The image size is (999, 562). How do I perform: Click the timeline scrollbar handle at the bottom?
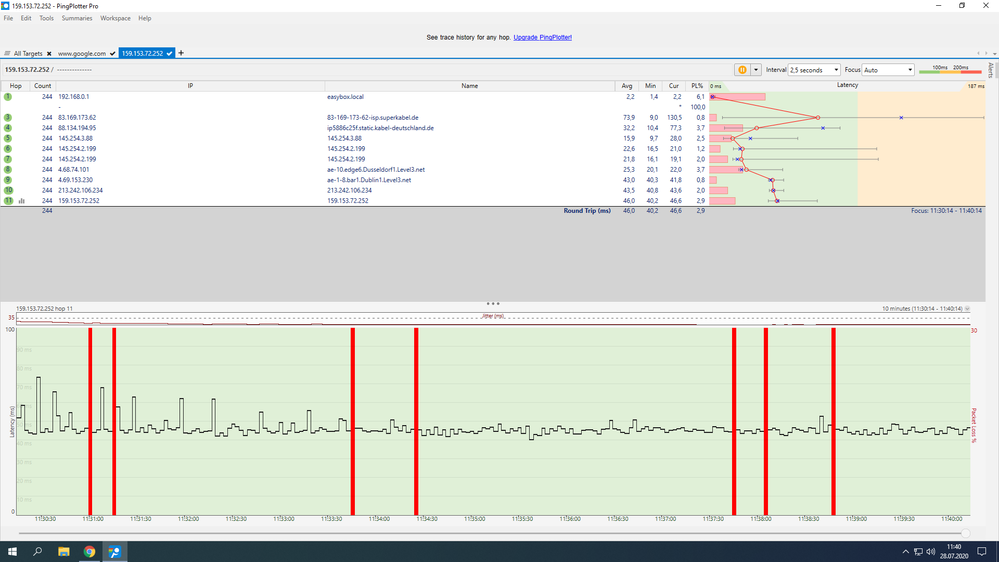[966, 533]
